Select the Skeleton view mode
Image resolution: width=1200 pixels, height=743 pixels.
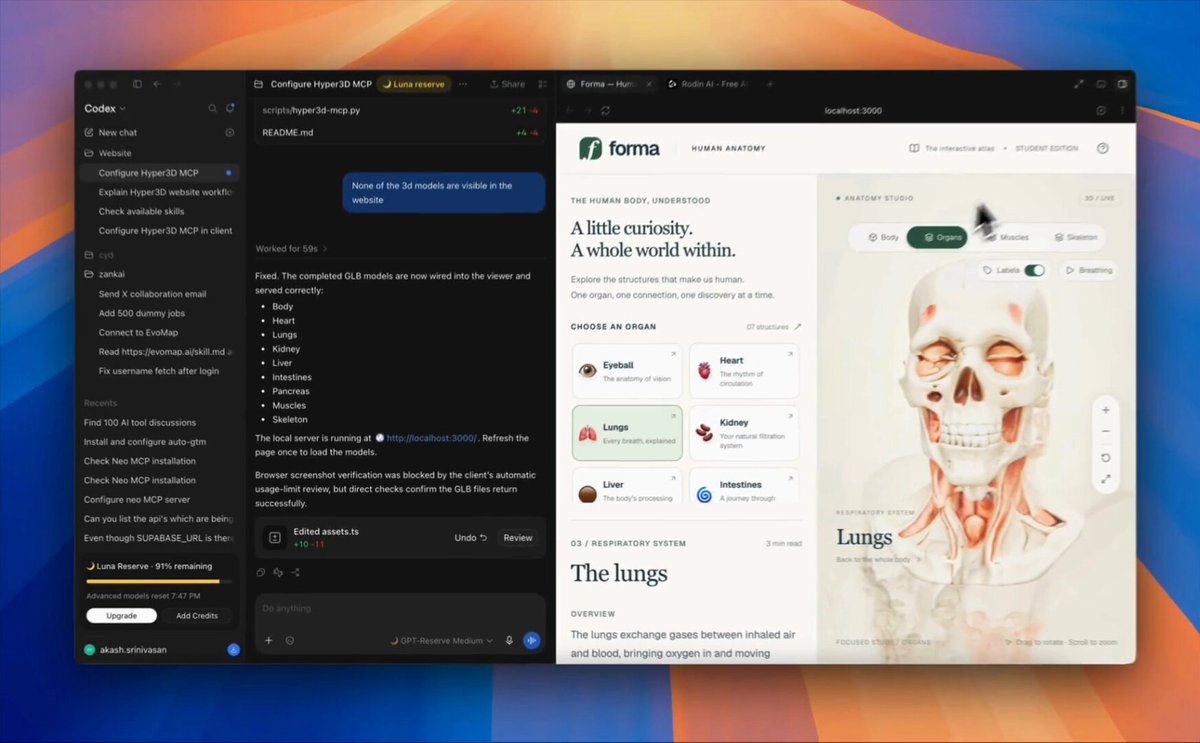(1075, 238)
